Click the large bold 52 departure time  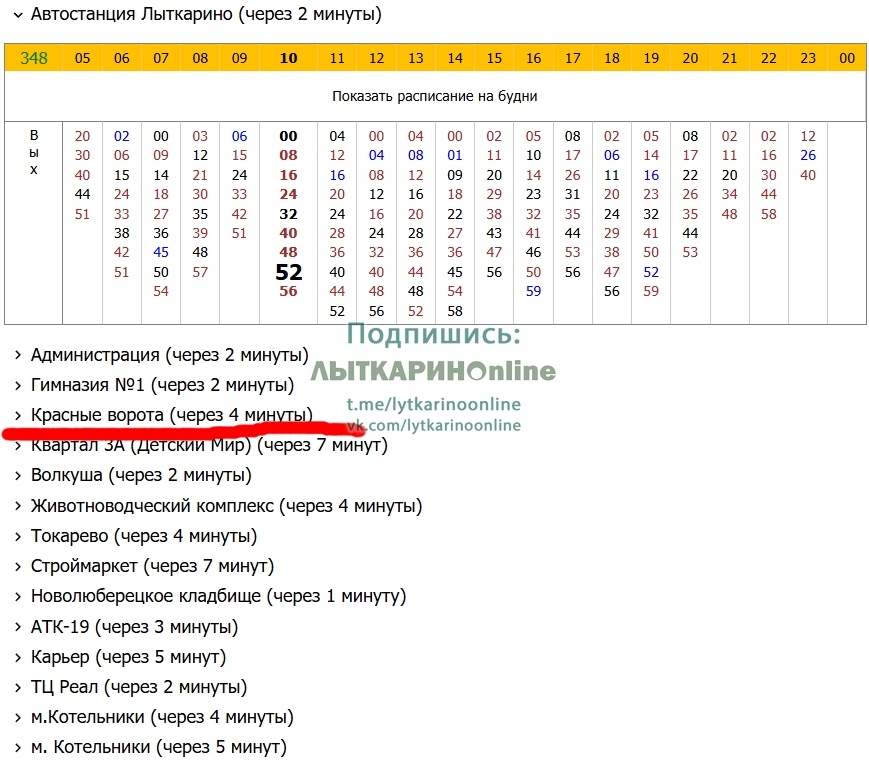click(x=288, y=272)
